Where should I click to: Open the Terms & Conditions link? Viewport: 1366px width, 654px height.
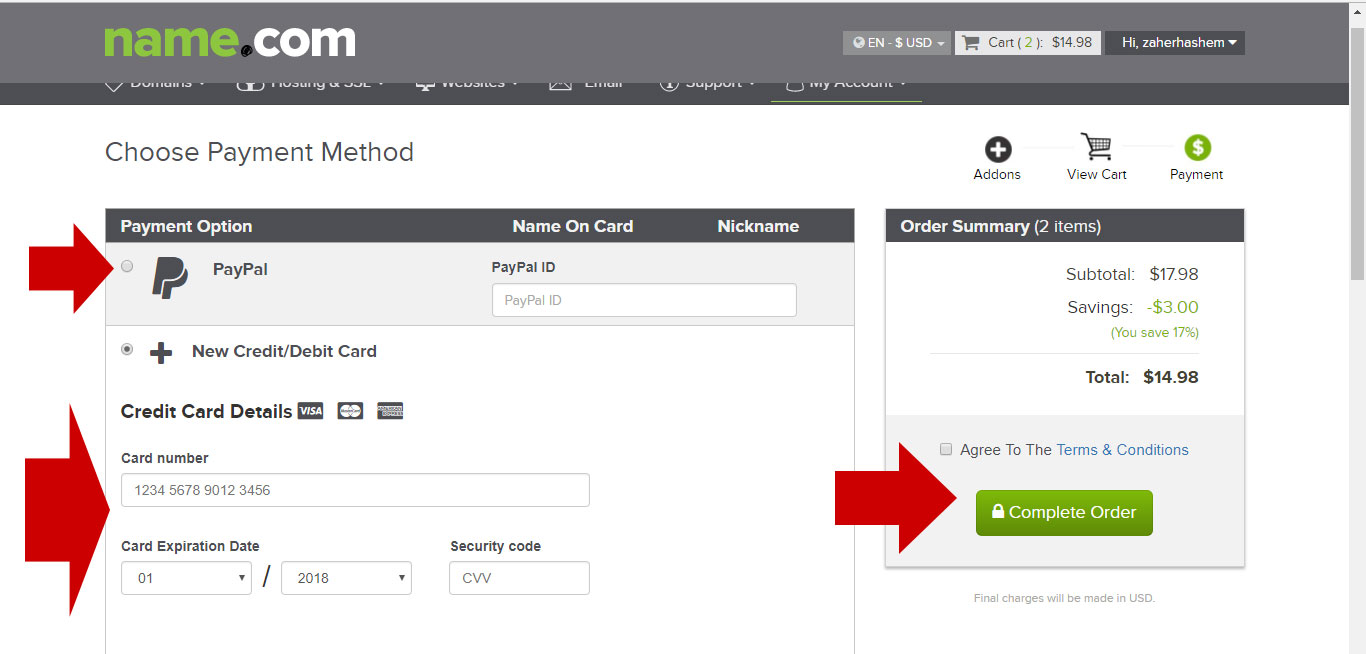1122,450
